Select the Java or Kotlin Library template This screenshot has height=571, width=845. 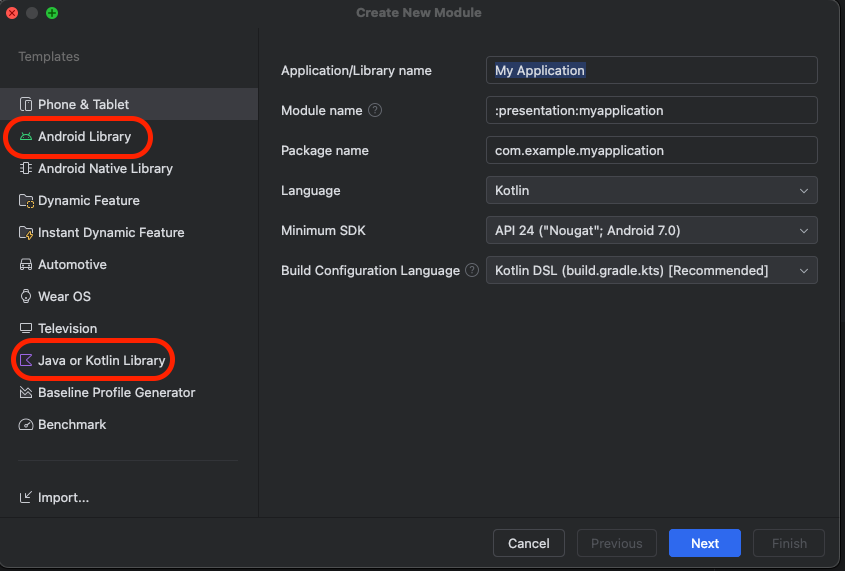pyautogui.click(x=129, y=360)
